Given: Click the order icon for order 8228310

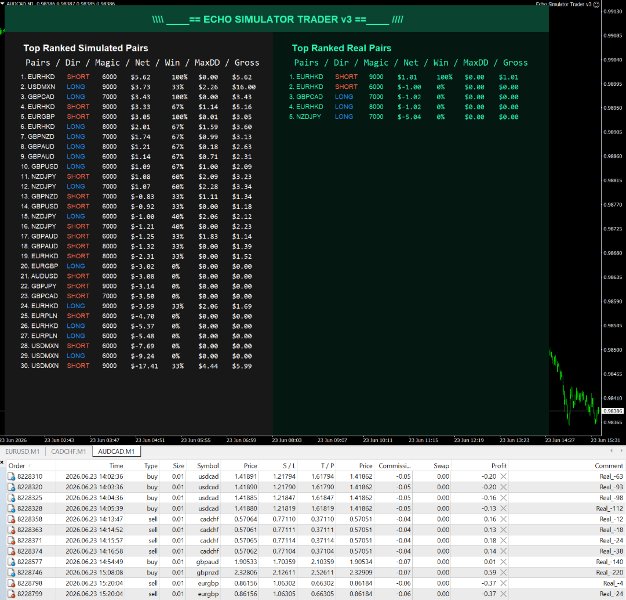Looking at the screenshot, I should click(x=11, y=476).
